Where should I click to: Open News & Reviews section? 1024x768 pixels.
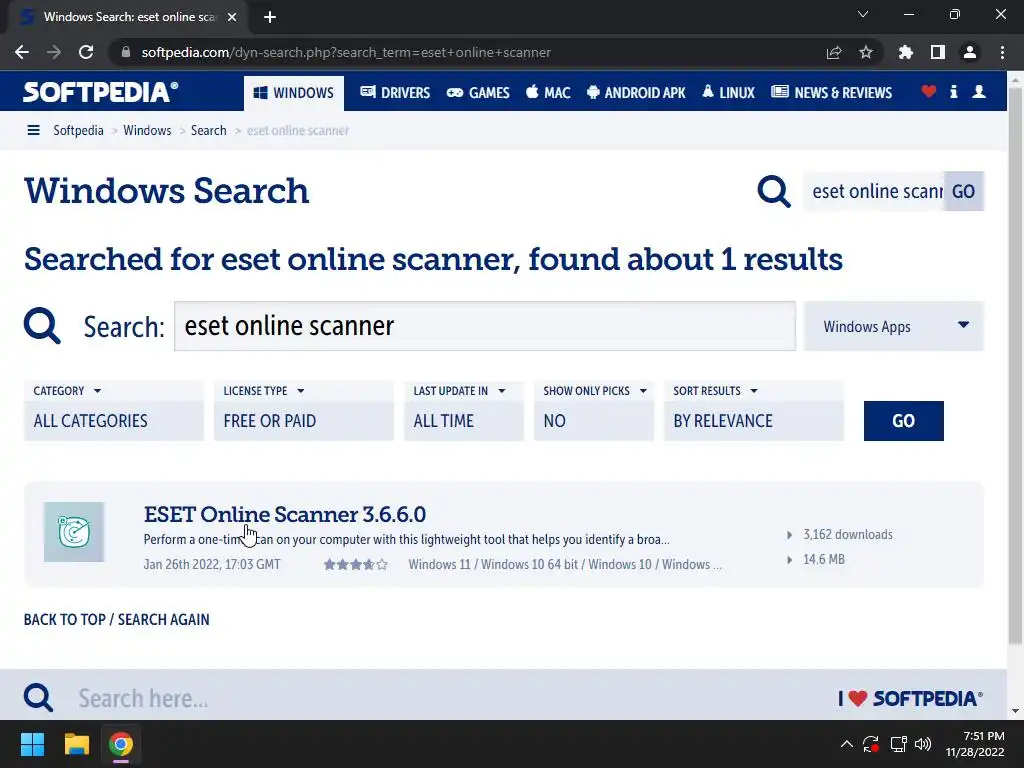[x=831, y=93]
